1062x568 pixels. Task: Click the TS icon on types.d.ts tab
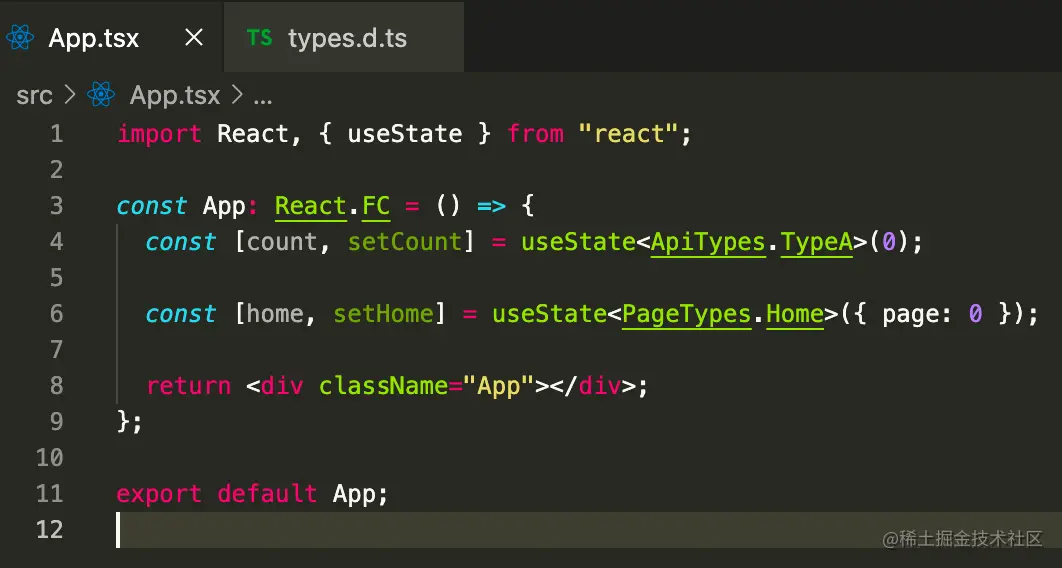[x=259, y=38]
